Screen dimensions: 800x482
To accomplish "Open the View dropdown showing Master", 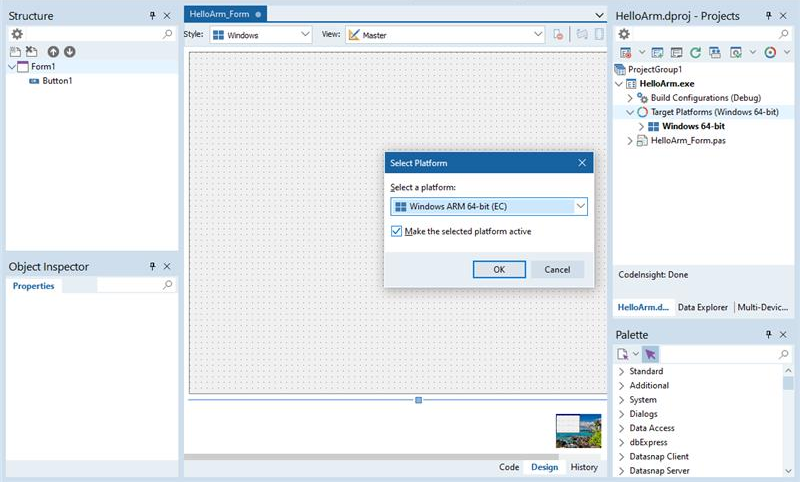I will tap(445, 35).
